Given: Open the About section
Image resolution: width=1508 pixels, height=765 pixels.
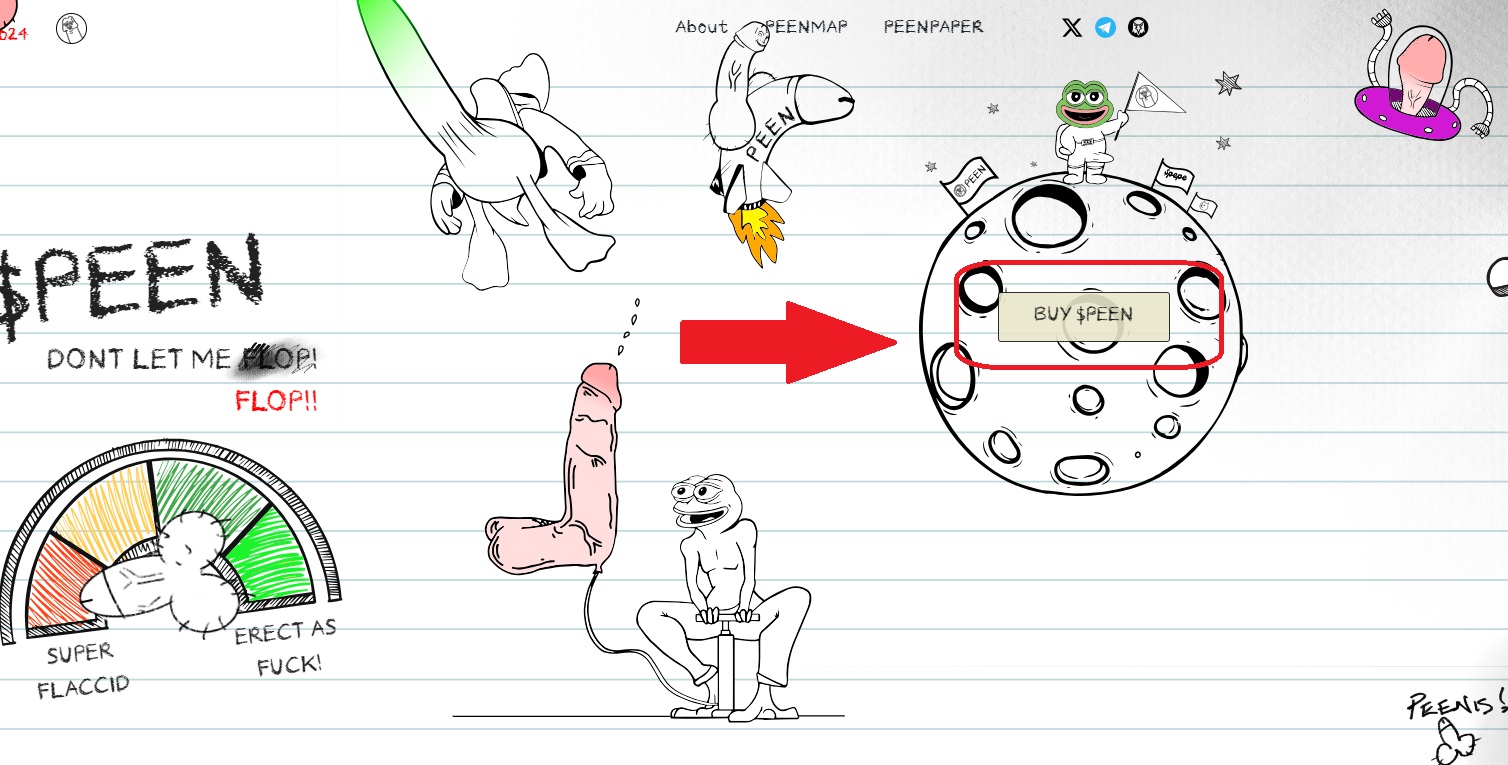Looking at the screenshot, I should point(701,27).
